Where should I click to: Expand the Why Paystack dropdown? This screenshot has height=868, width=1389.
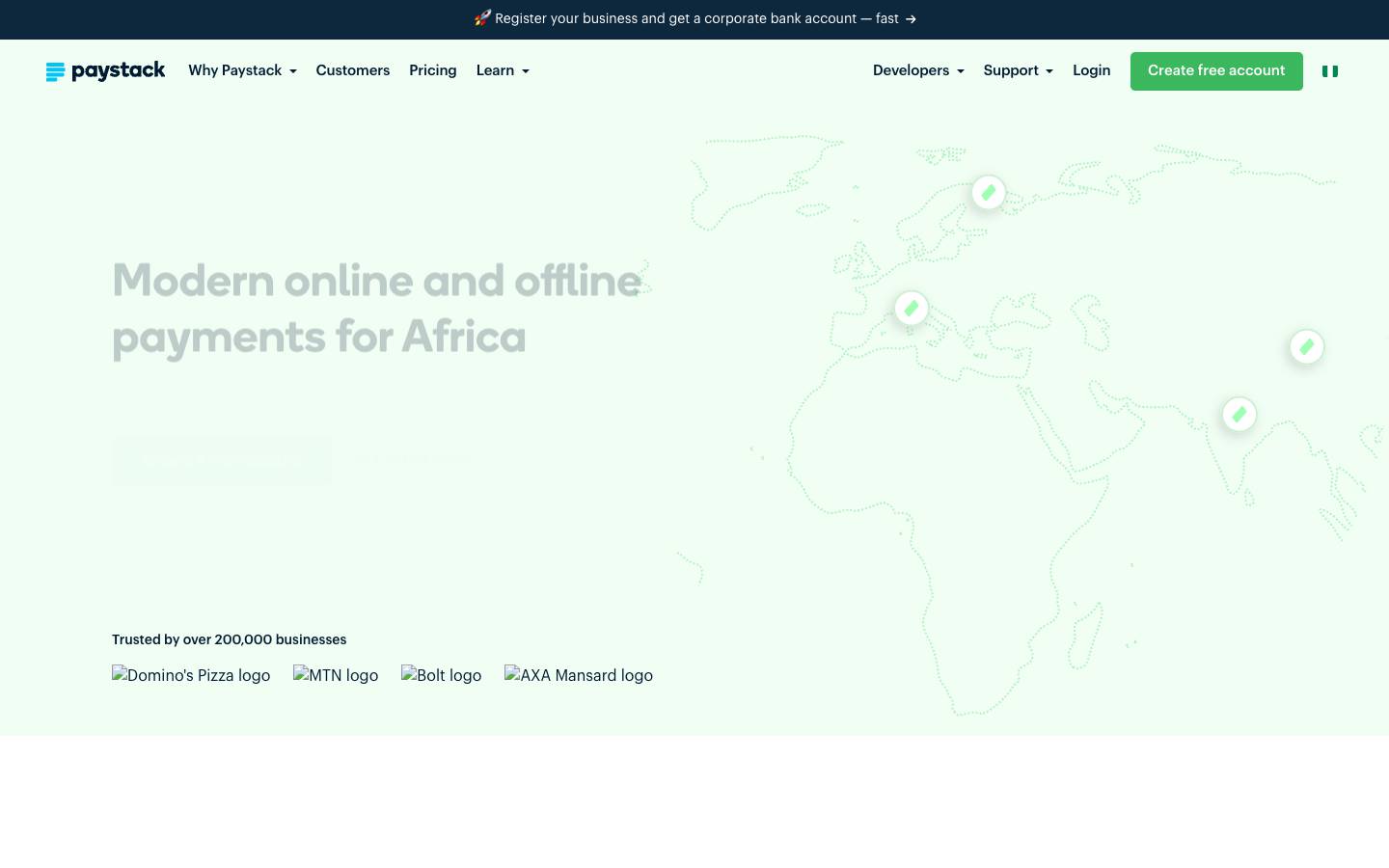click(242, 71)
